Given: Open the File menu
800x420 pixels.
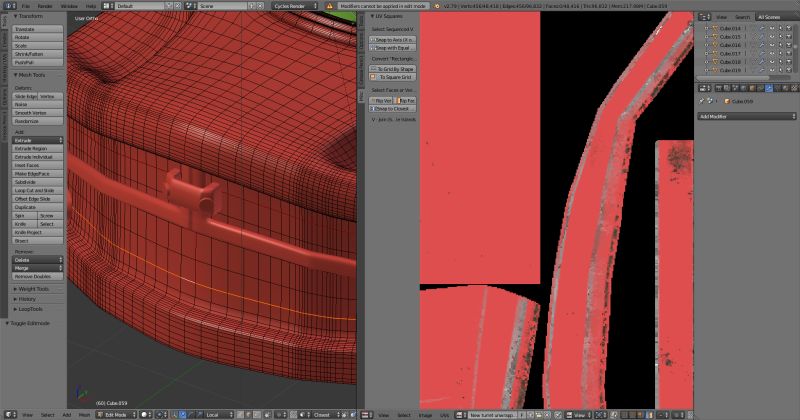Looking at the screenshot, I should [x=26, y=6].
